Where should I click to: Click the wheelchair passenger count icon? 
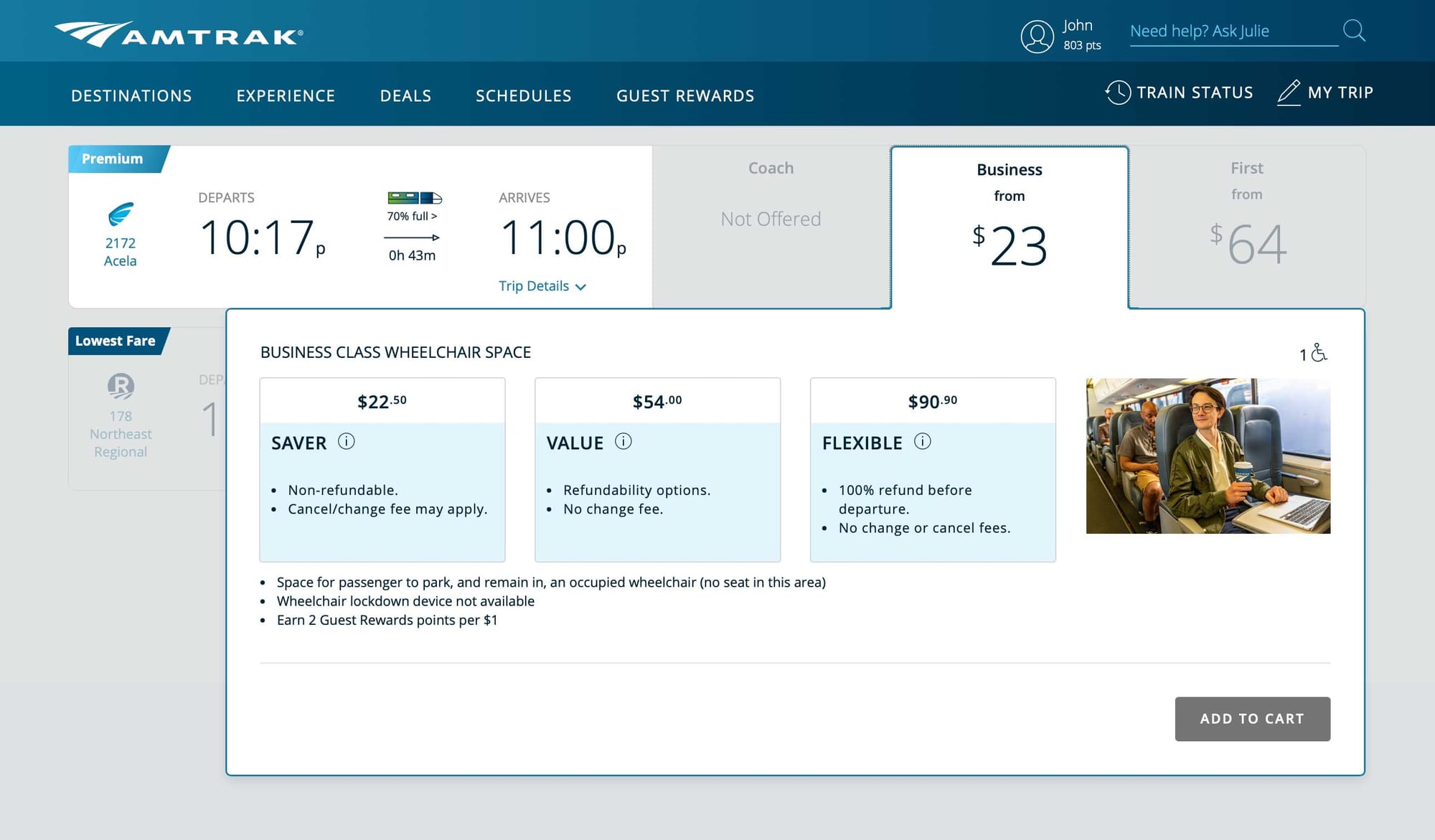click(1319, 353)
